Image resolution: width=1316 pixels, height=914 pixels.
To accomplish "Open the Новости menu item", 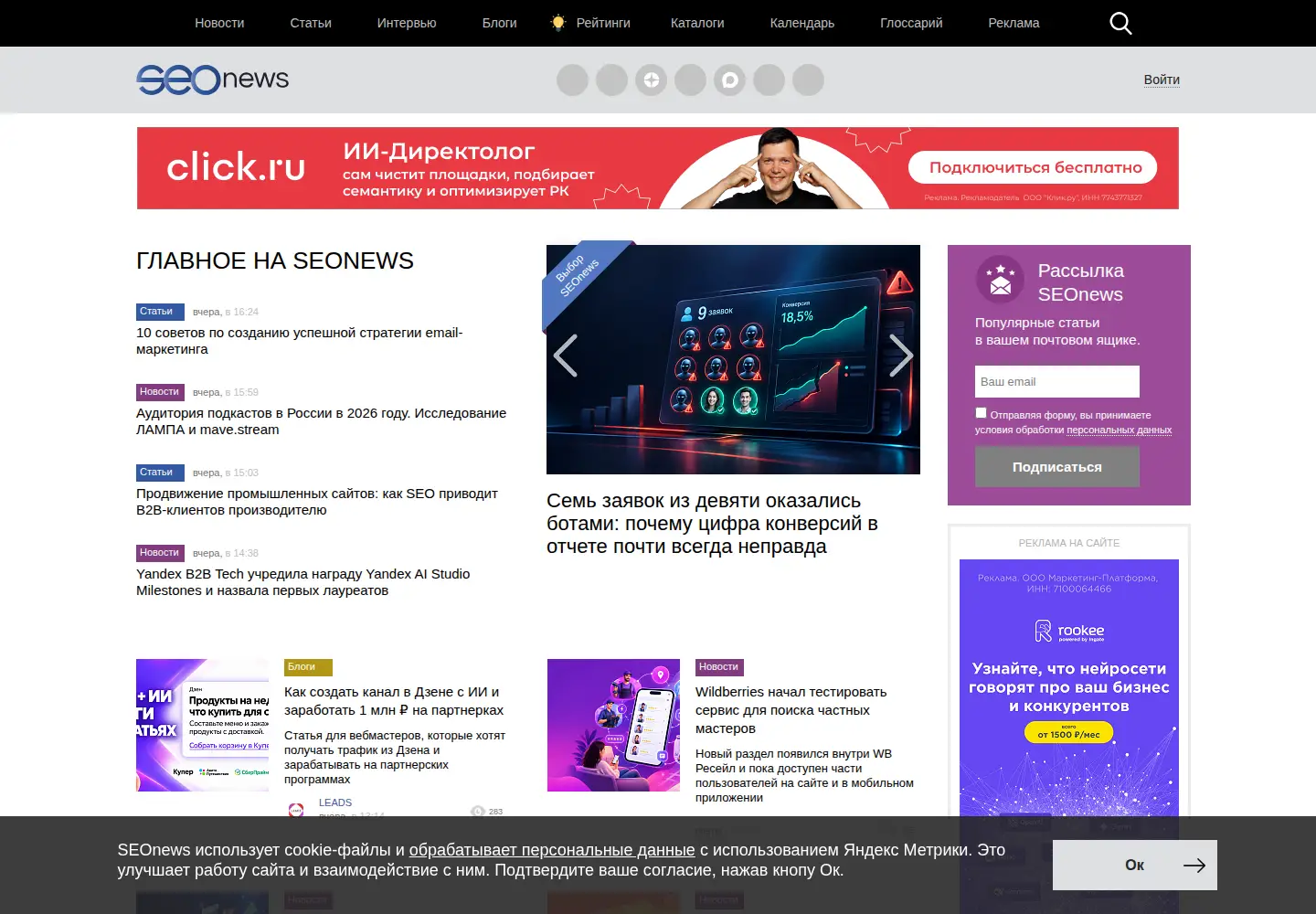I will point(219,23).
